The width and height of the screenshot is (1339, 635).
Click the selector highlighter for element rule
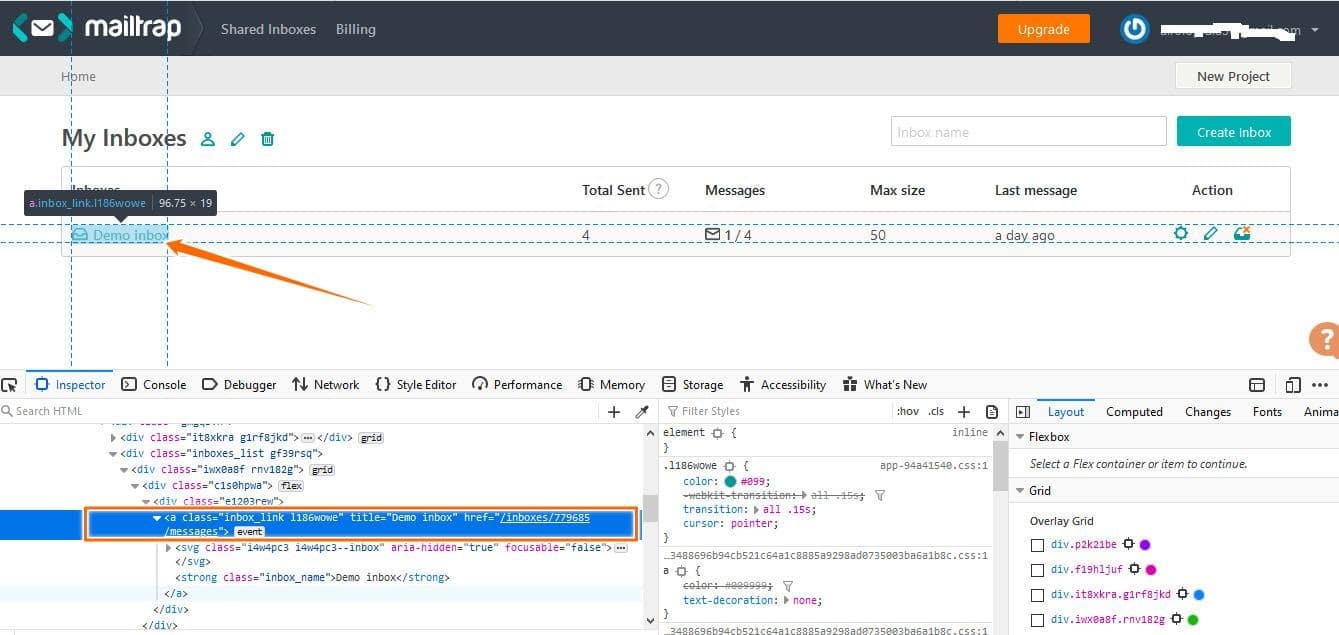pos(717,433)
